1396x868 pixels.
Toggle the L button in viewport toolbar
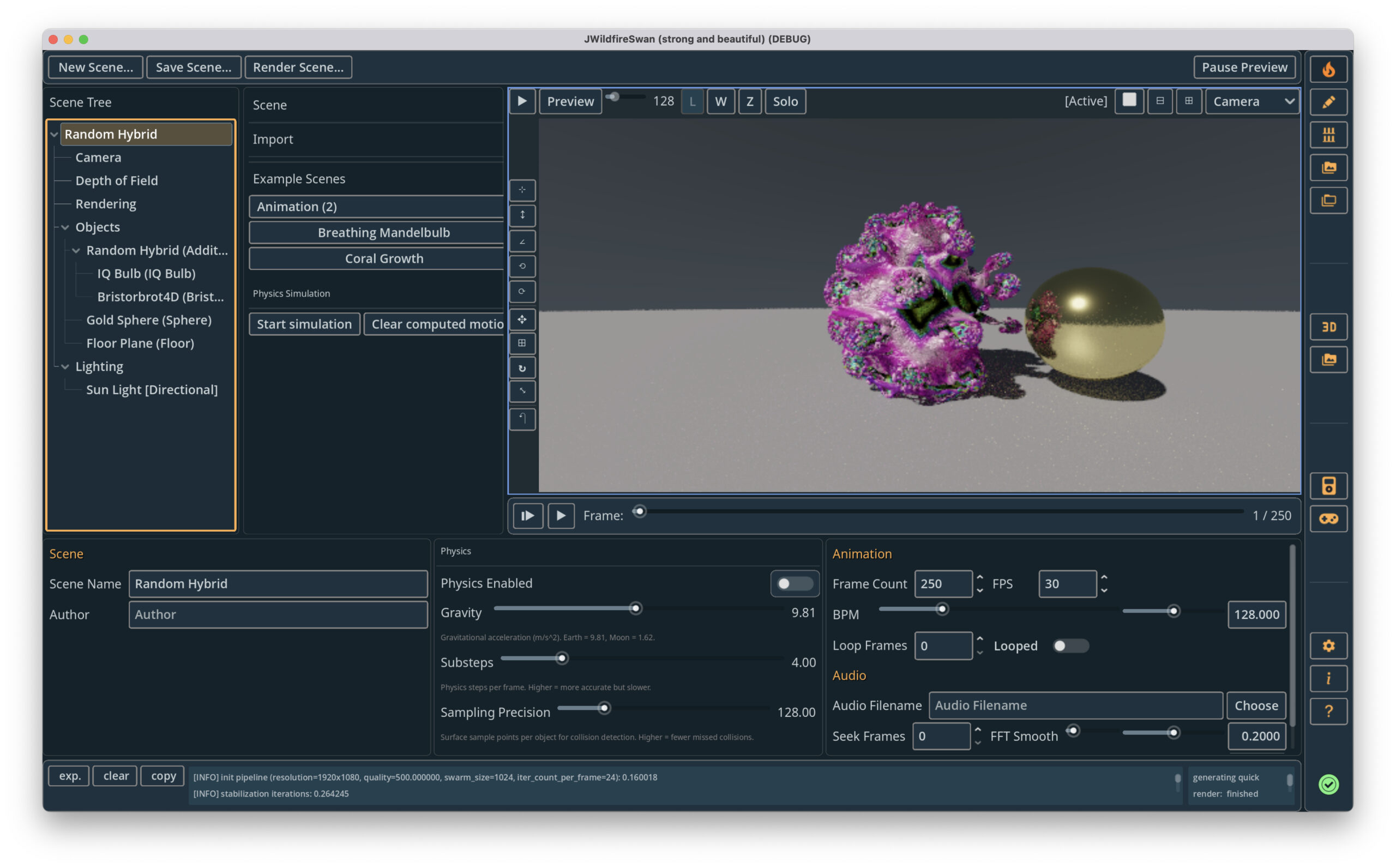(692, 101)
